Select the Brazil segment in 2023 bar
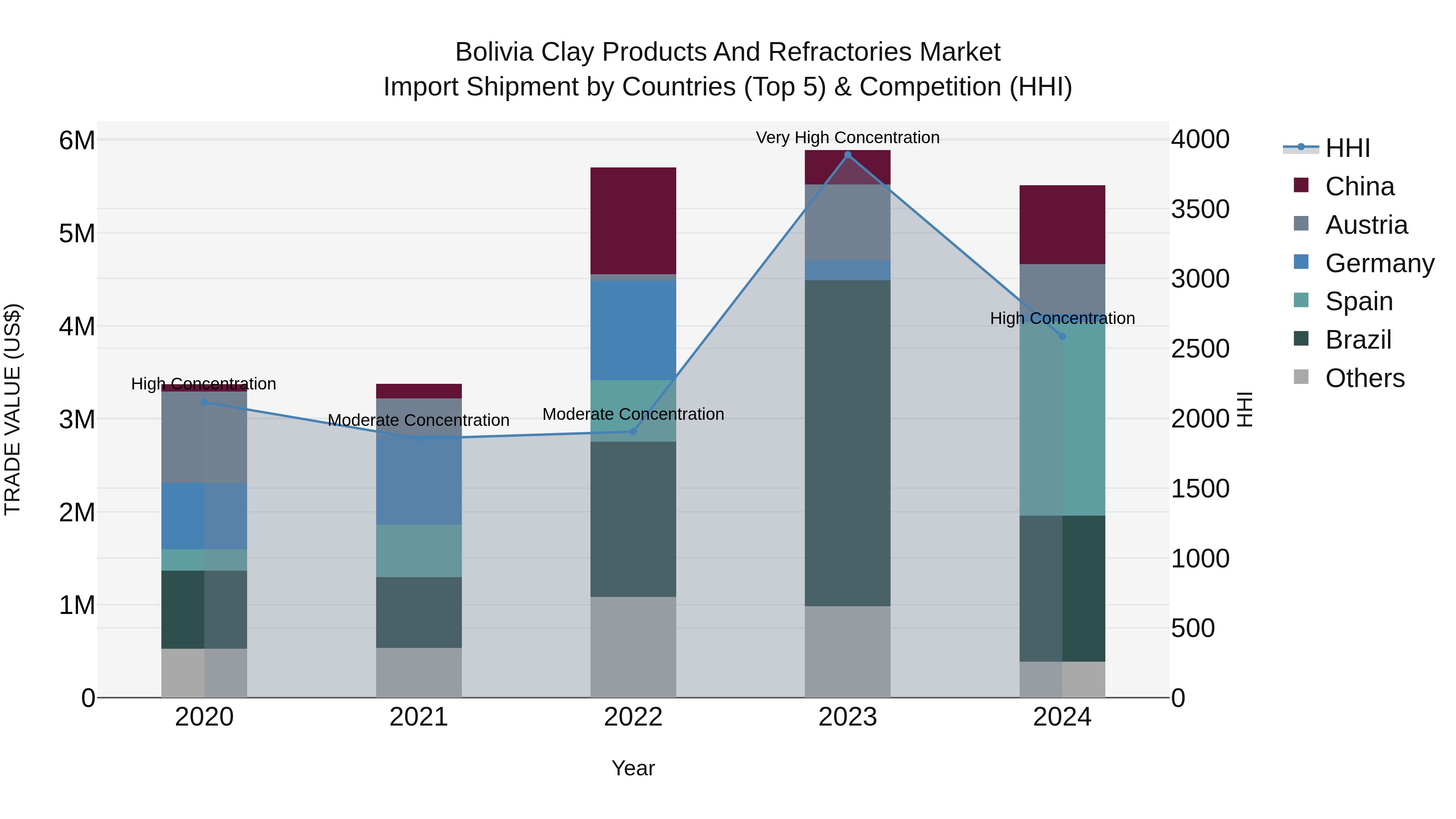 tap(847, 443)
